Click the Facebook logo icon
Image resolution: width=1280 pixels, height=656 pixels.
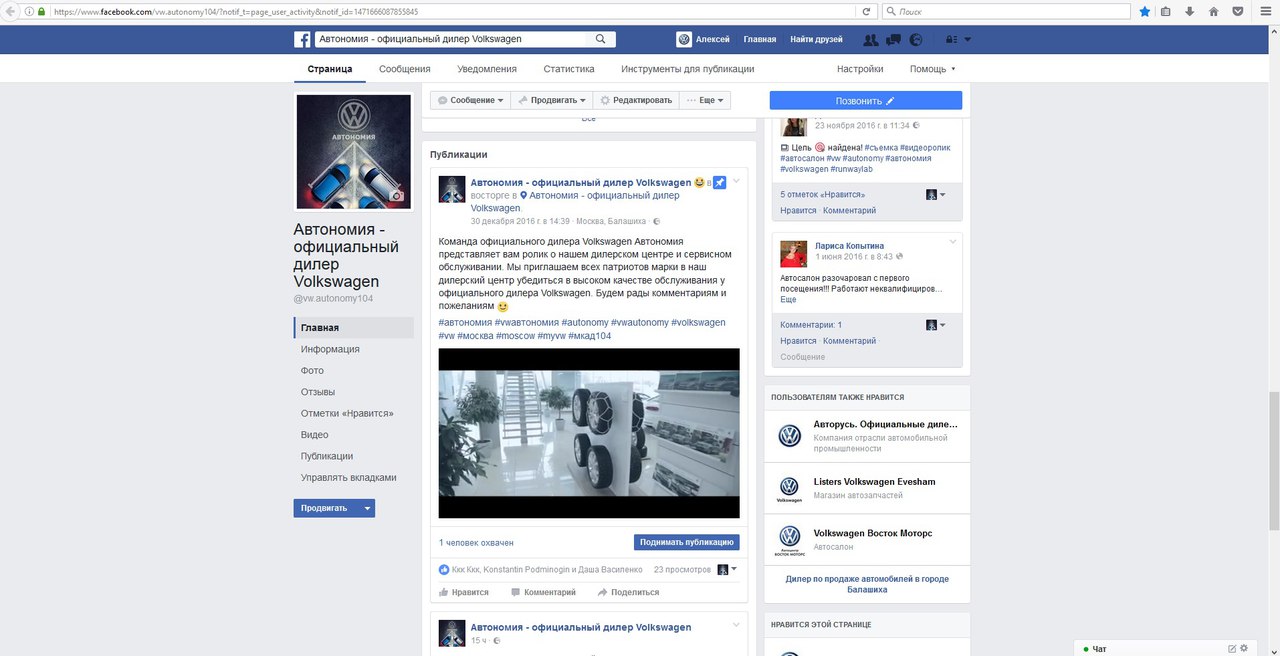click(x=301, y=39)
